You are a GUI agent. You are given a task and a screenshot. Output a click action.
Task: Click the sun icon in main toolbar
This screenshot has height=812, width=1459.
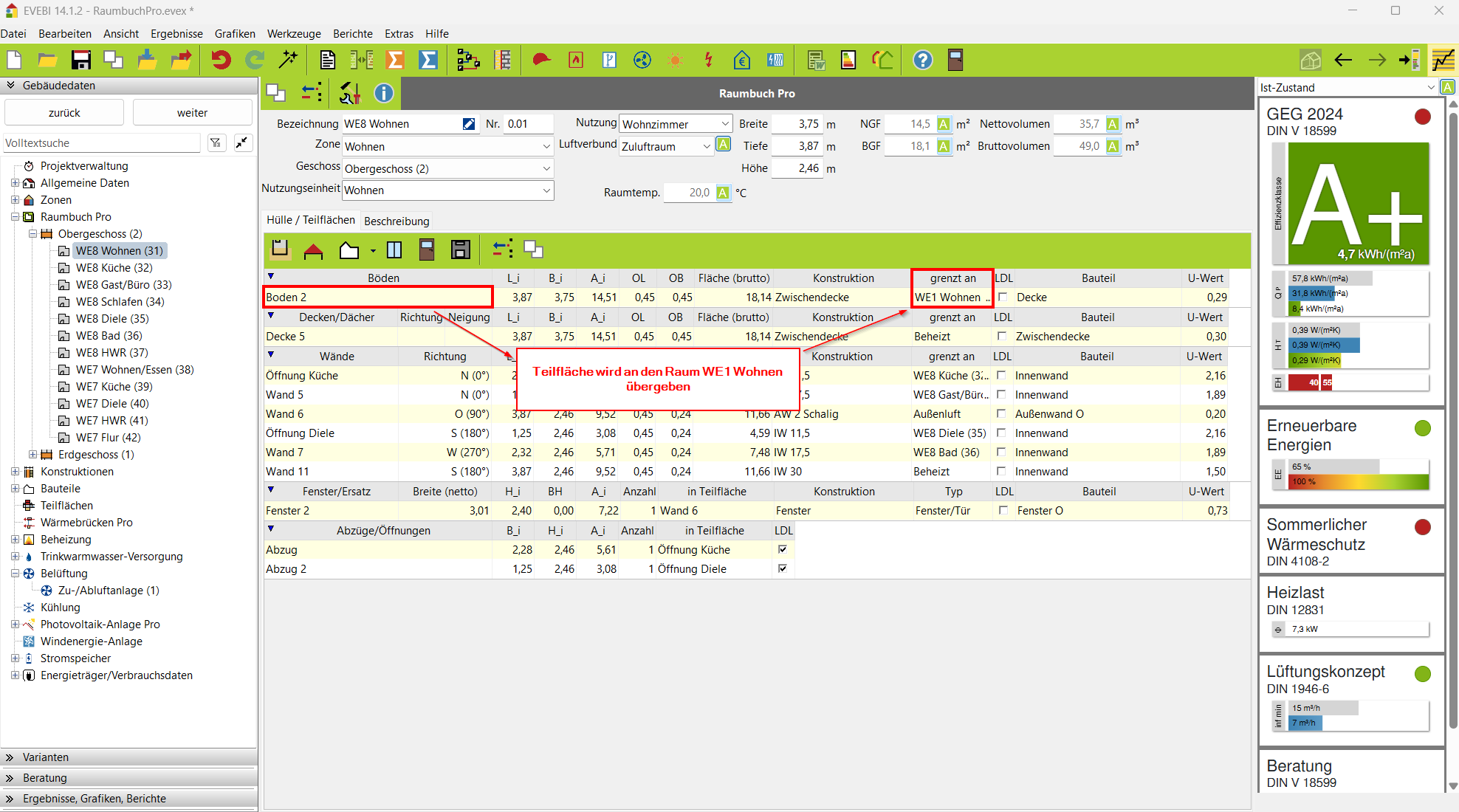(x=675, y=61)
